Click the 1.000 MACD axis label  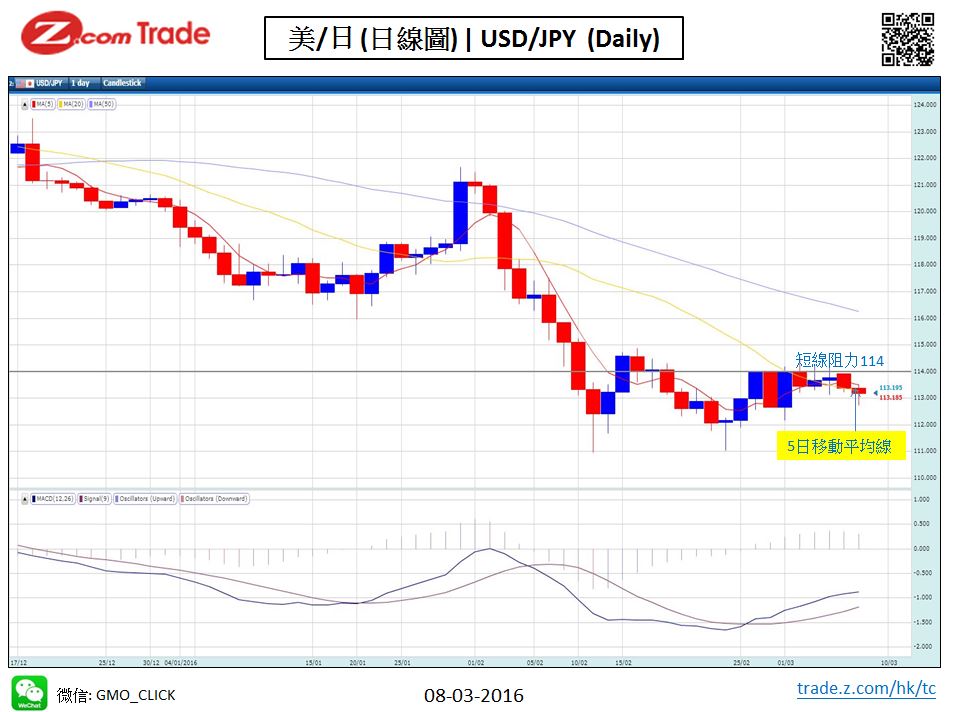click(x=923, y=499)
